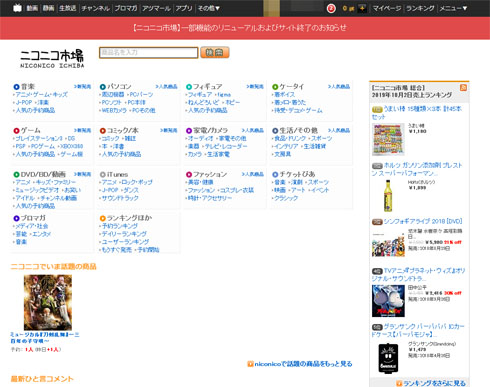This screenshot has height=387, width=490.
Task: Click the フィギュア category circle icon
Action: (x=189, y=87)
